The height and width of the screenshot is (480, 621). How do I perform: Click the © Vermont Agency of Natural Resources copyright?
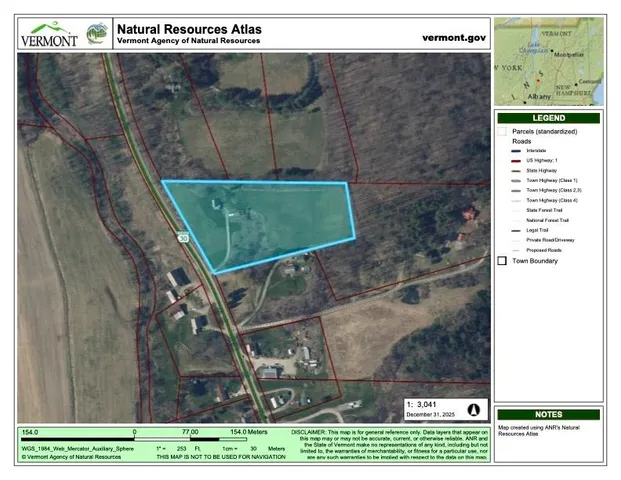71,457
